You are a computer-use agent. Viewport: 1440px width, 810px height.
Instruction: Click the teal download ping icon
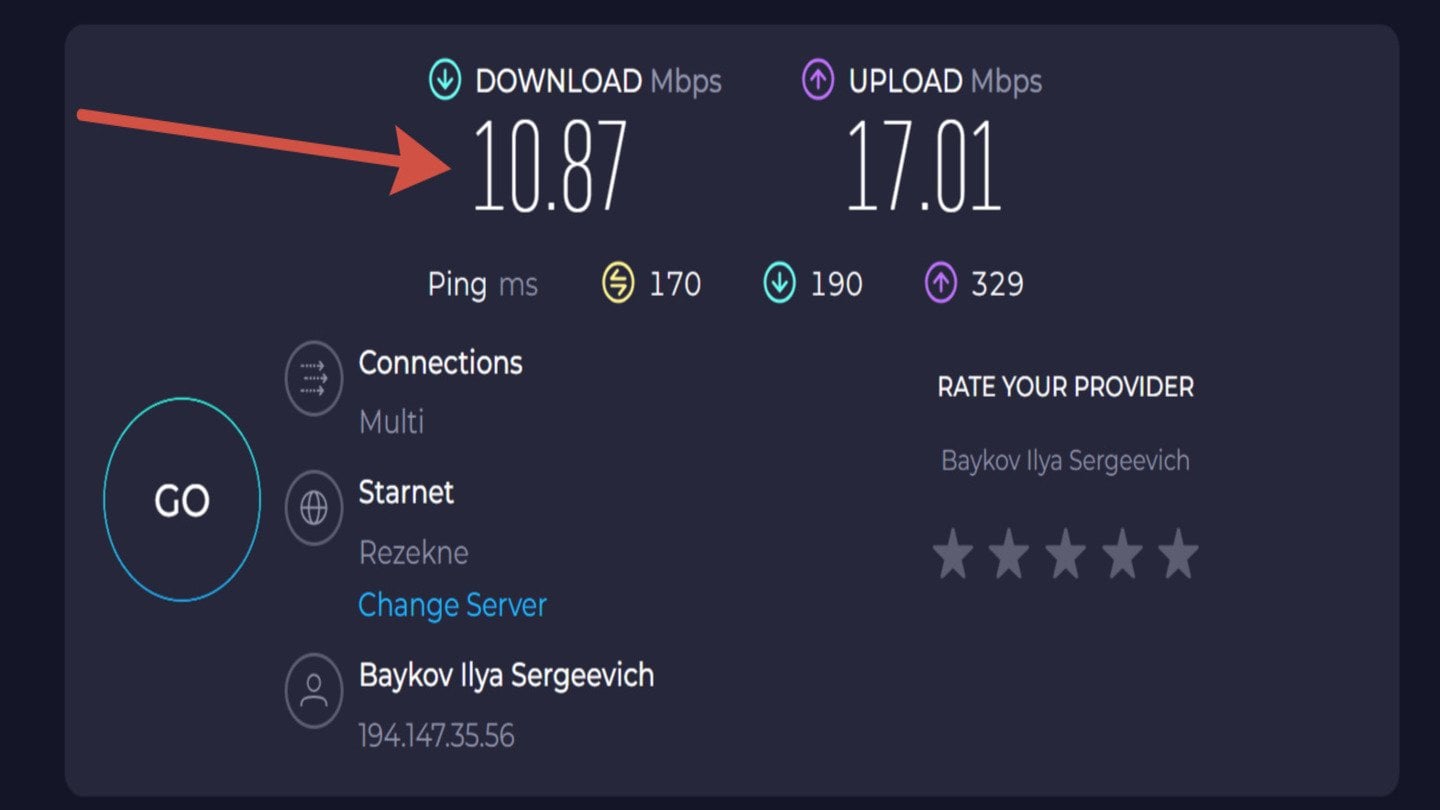pos(779,284)
